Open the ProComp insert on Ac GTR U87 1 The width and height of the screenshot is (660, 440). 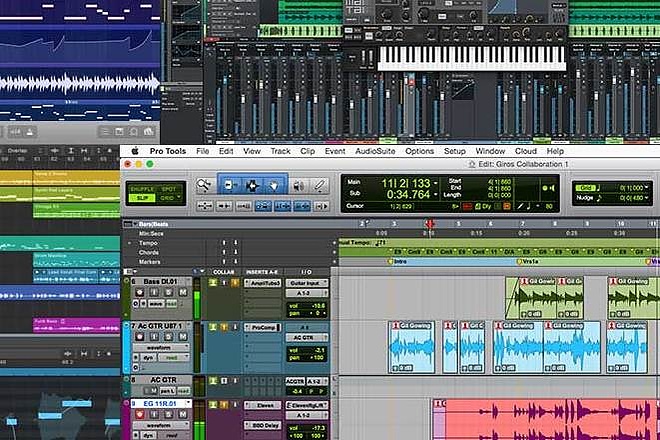tap(263, 327)
